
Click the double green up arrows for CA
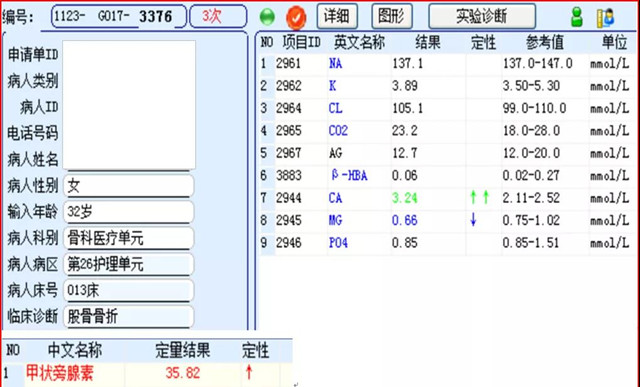[480, 198]
